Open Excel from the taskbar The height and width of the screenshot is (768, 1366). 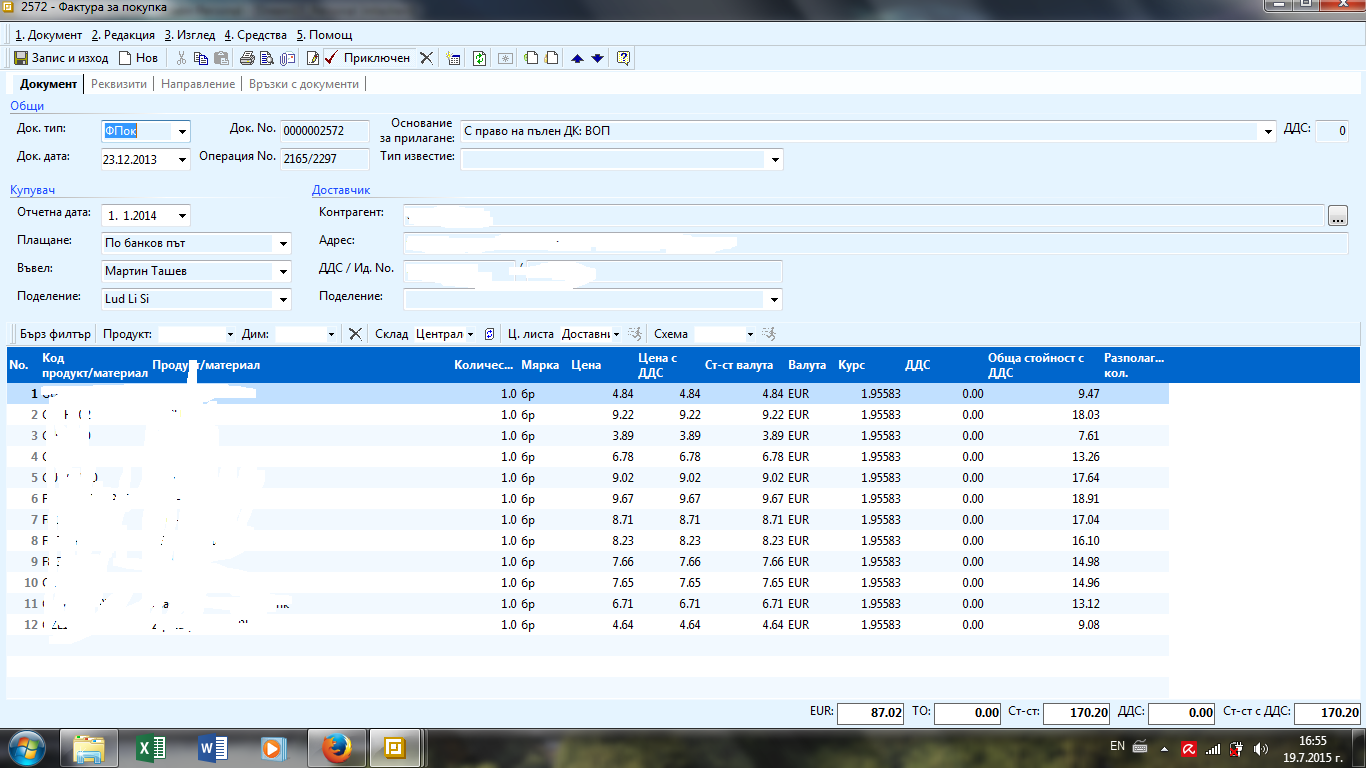(x=151, y=747)
